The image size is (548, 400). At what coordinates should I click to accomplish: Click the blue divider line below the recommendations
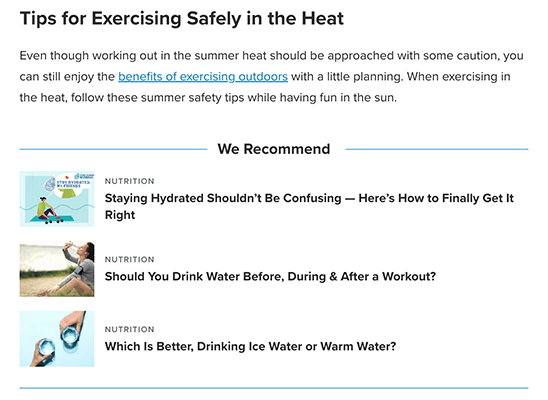point(274,388)
